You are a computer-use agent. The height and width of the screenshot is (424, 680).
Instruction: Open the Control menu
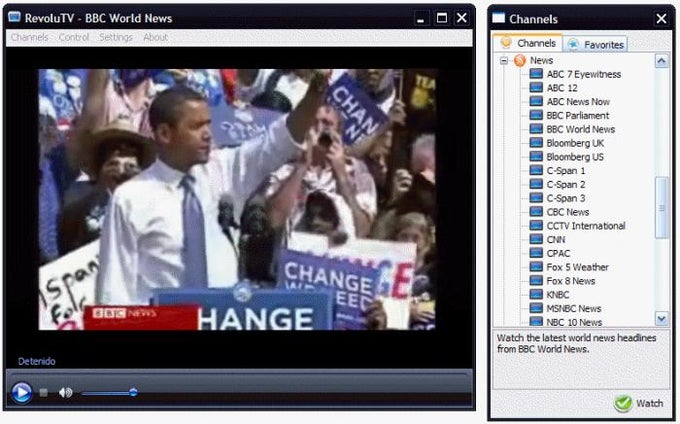[x=74, y=37]
